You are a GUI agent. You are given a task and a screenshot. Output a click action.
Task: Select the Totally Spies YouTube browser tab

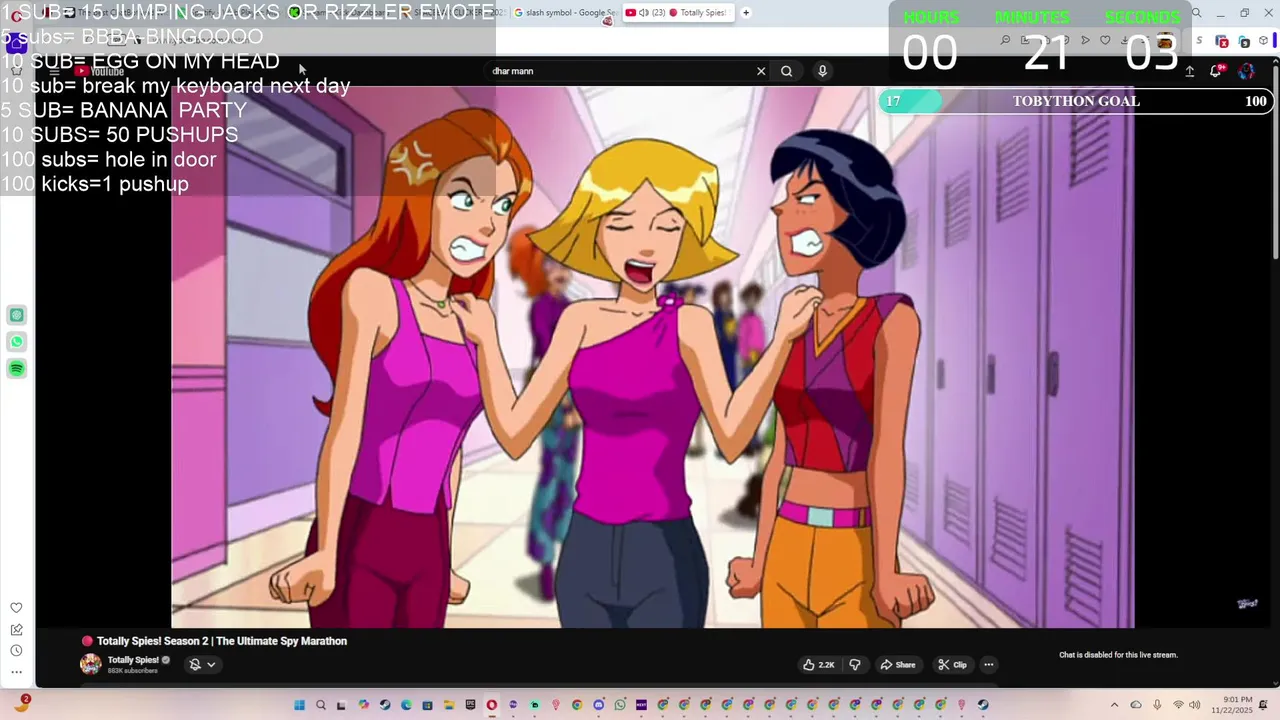click(x=678, y=13)
